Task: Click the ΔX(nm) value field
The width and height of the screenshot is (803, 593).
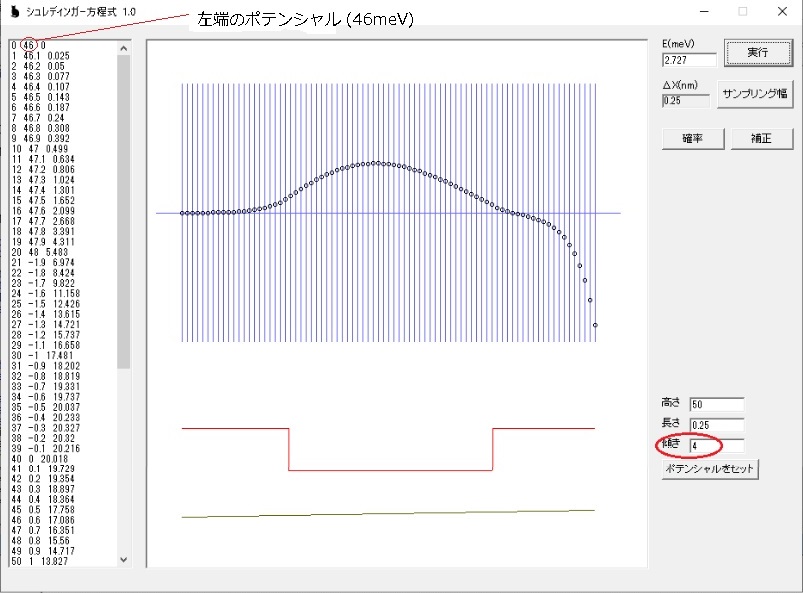Action: click(x=685, y=100)
